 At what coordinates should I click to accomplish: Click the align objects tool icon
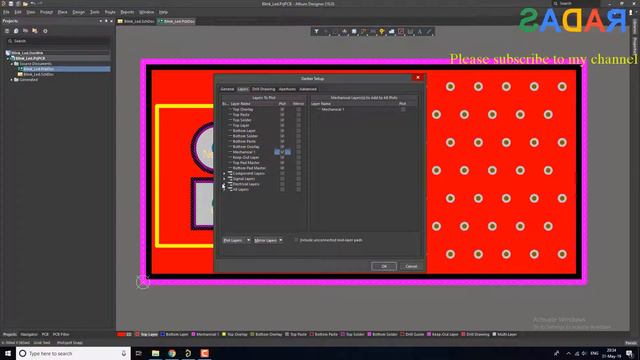point(344,31)
